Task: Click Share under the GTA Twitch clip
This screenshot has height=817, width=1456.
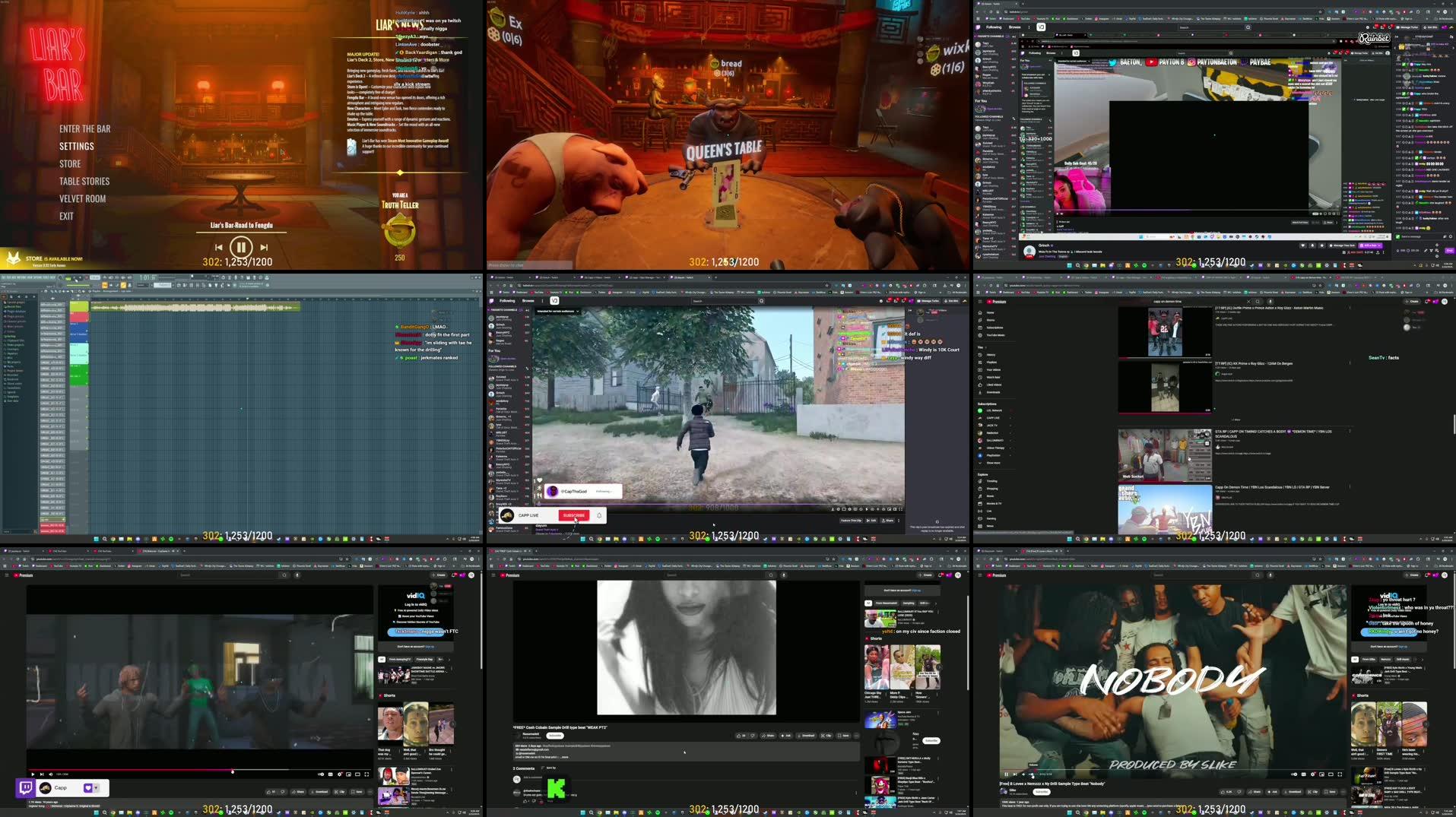Action: click(888, 521)
